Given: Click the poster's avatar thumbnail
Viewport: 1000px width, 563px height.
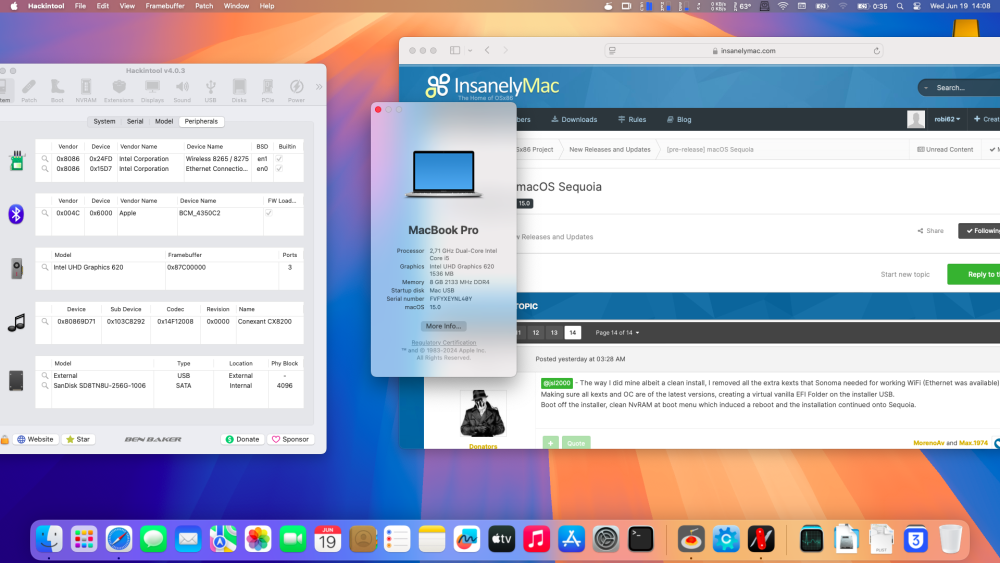Looking at the screenshot, I should click(483, 413).
